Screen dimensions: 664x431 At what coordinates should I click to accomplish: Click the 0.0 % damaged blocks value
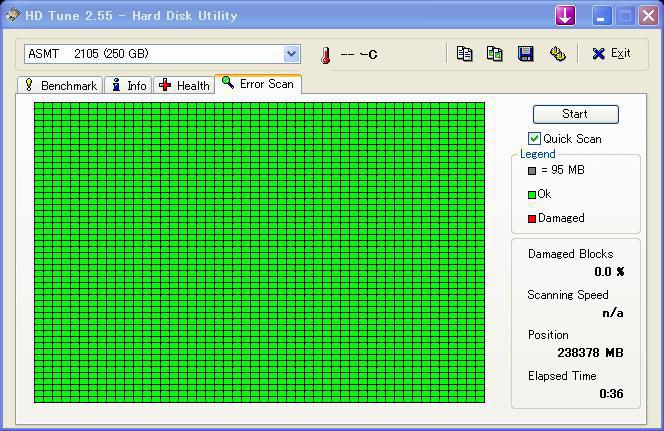(609, 272)
